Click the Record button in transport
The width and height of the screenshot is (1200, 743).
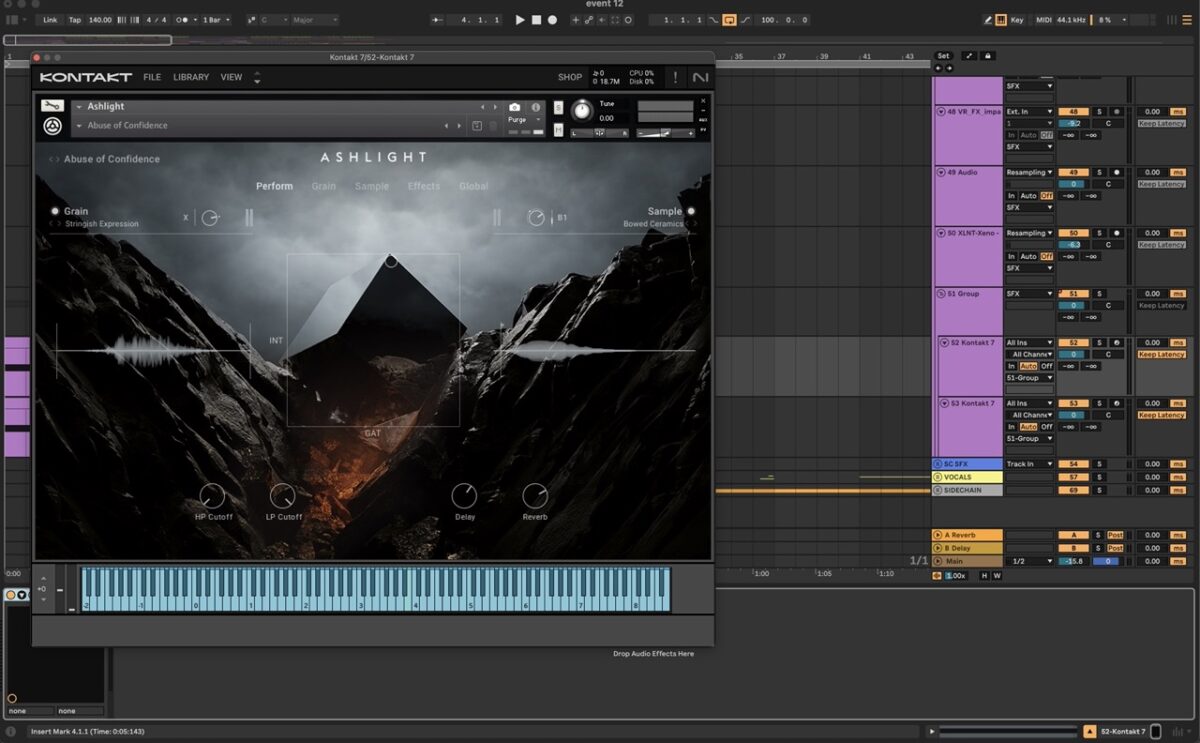552,20
